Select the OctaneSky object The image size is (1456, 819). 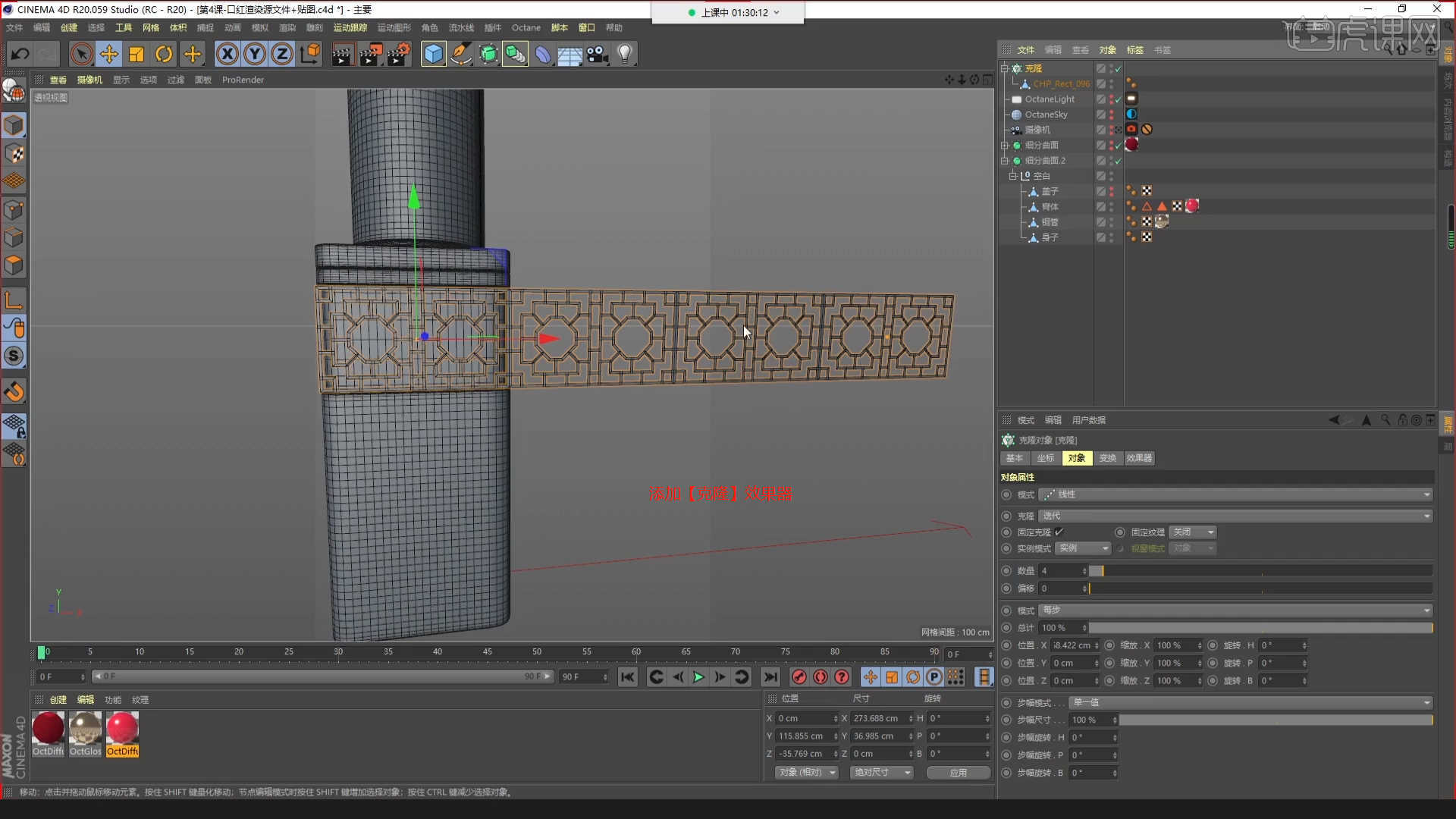(1046, 115)
